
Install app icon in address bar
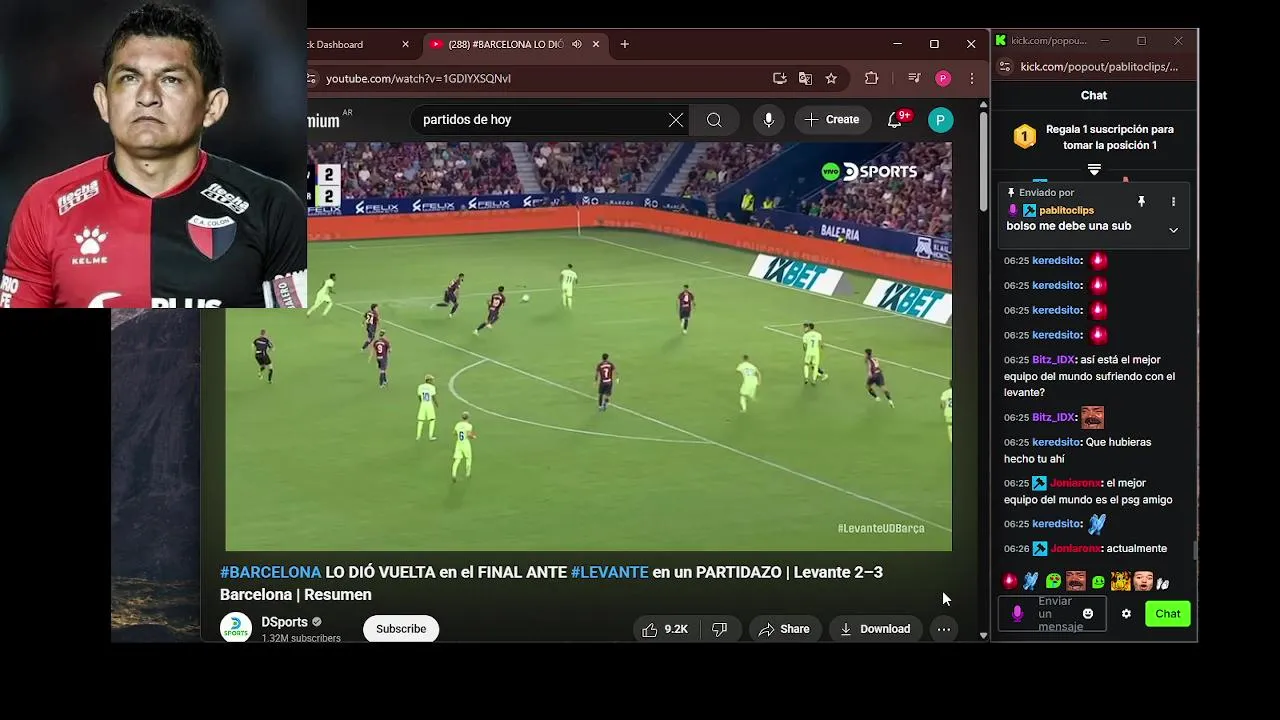780,78
